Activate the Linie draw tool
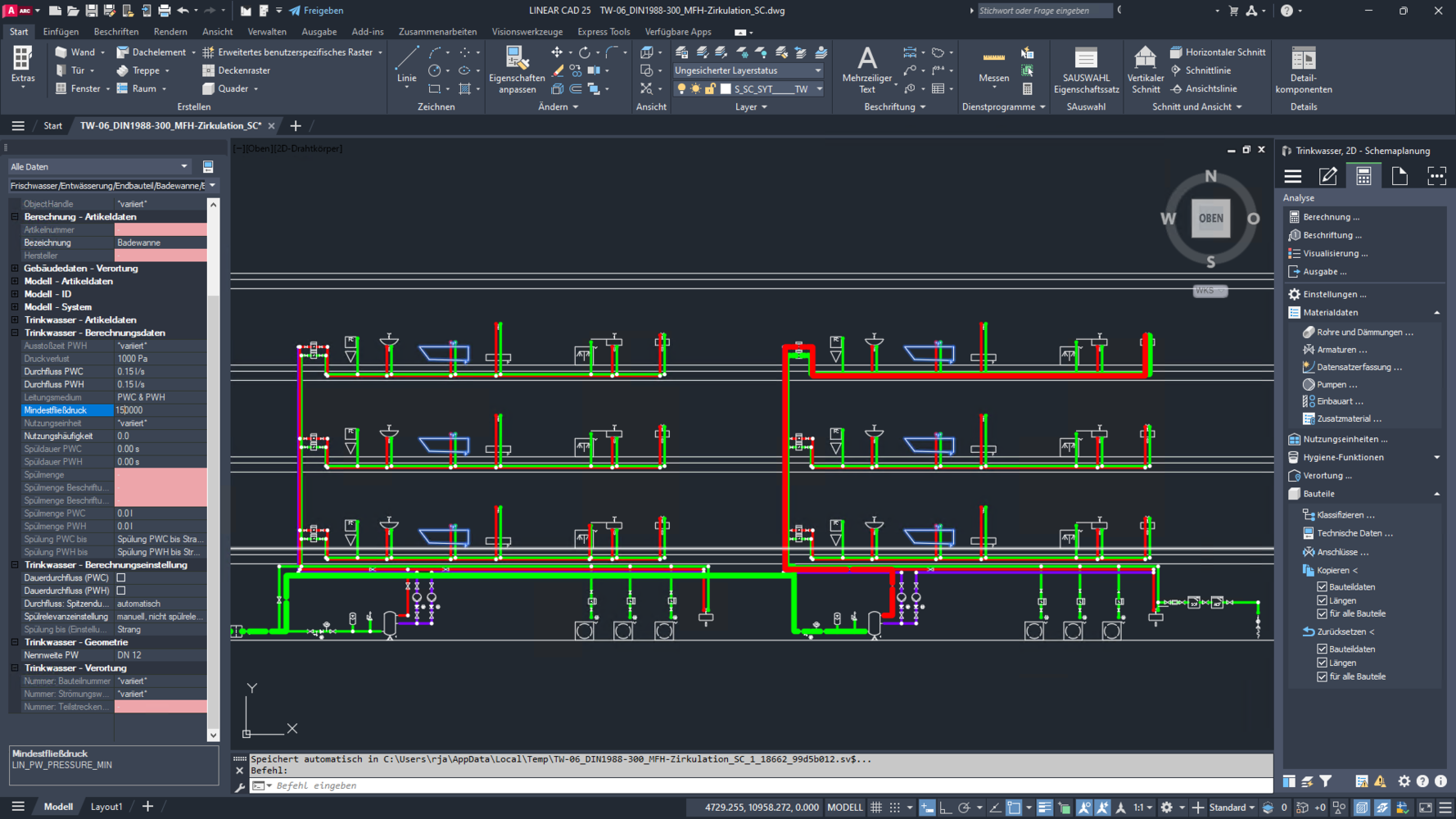 (407, 65)
